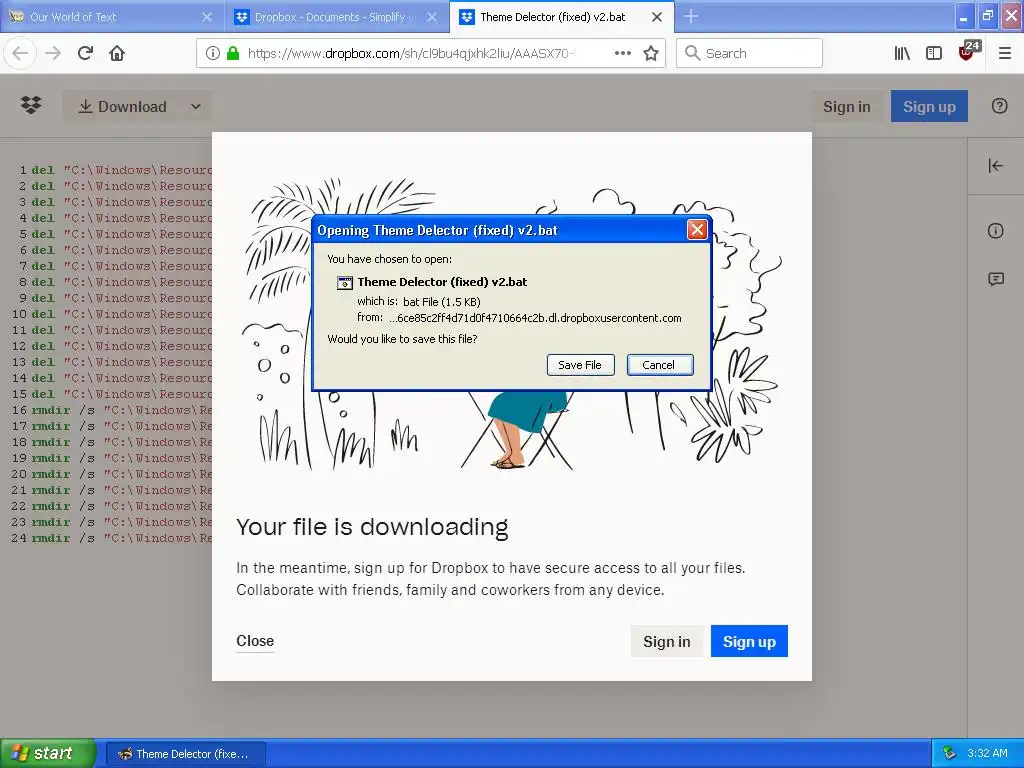The height and width of the screenshot is (768, 1024).
Task: Open a new browser tab
Action: (690, 17)
